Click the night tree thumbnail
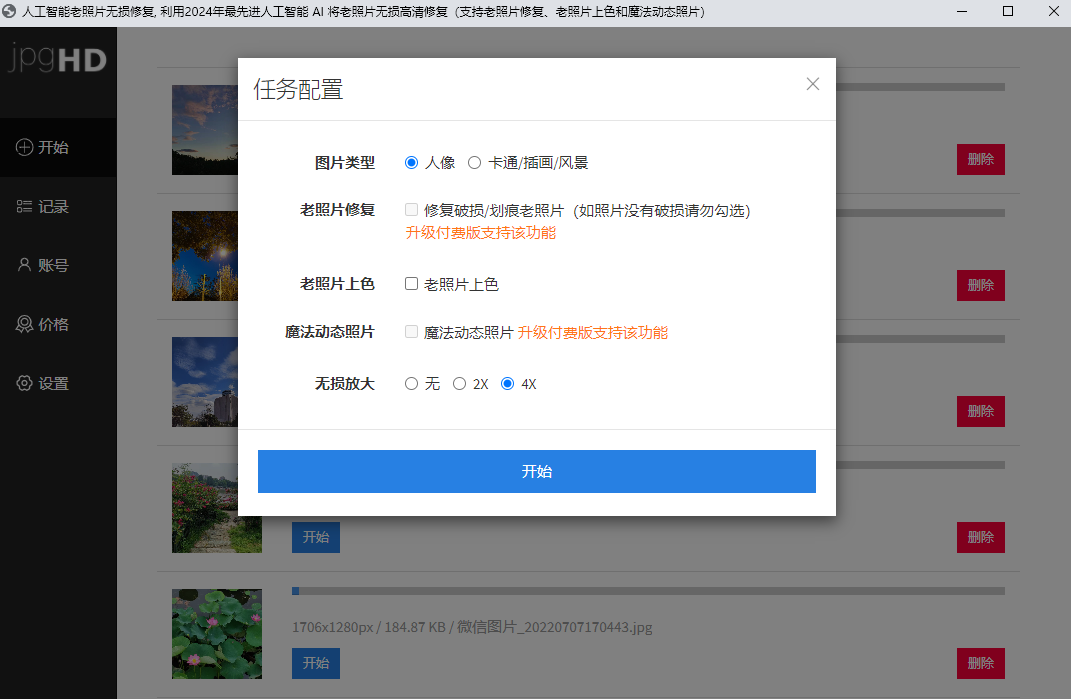This screenshot has height=699, width=1071. [x=205, y=256]
